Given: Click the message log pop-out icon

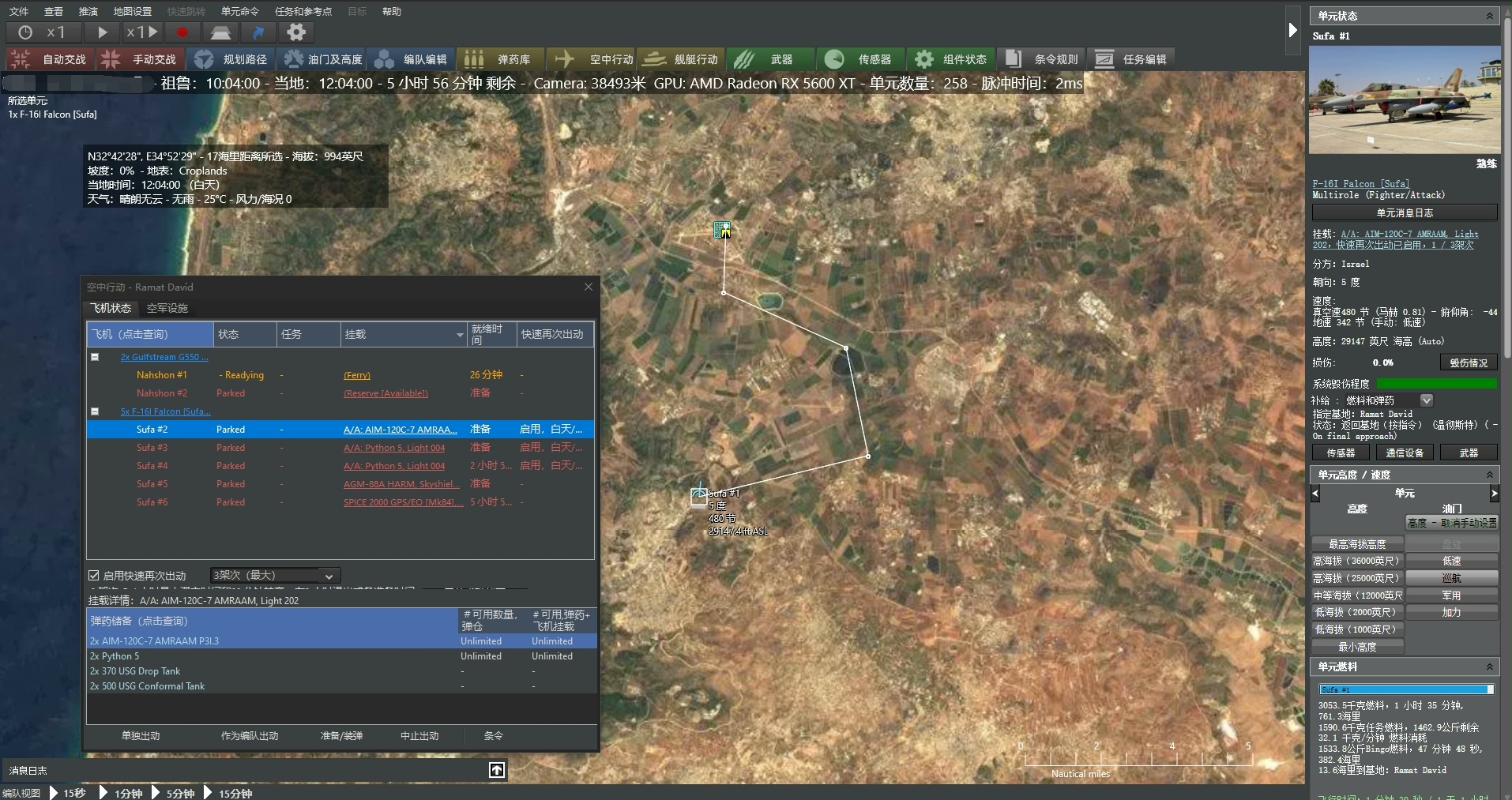Looking at the screenshot, I should [x=496, y=770].
